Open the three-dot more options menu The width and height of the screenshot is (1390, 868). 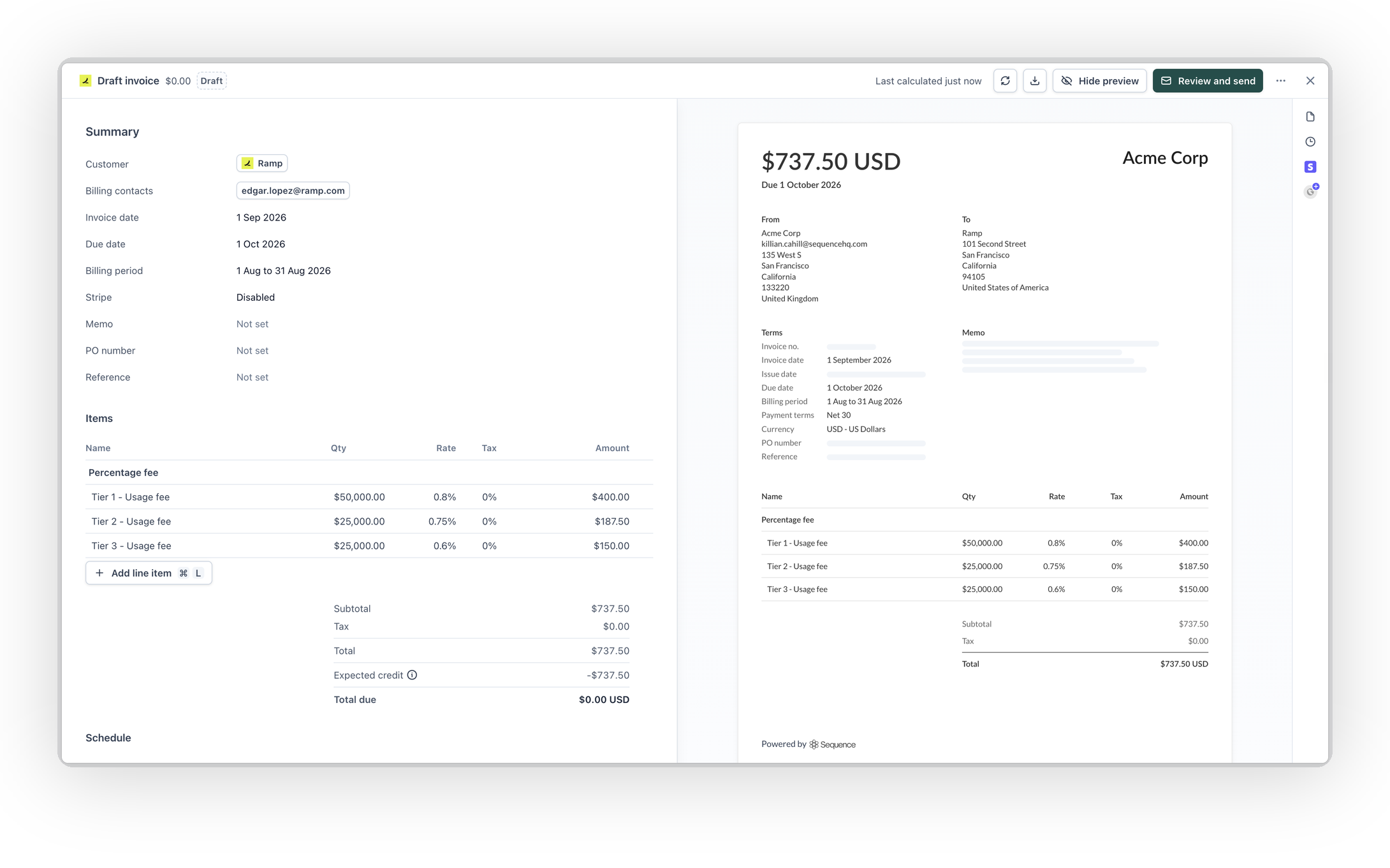1280,81
